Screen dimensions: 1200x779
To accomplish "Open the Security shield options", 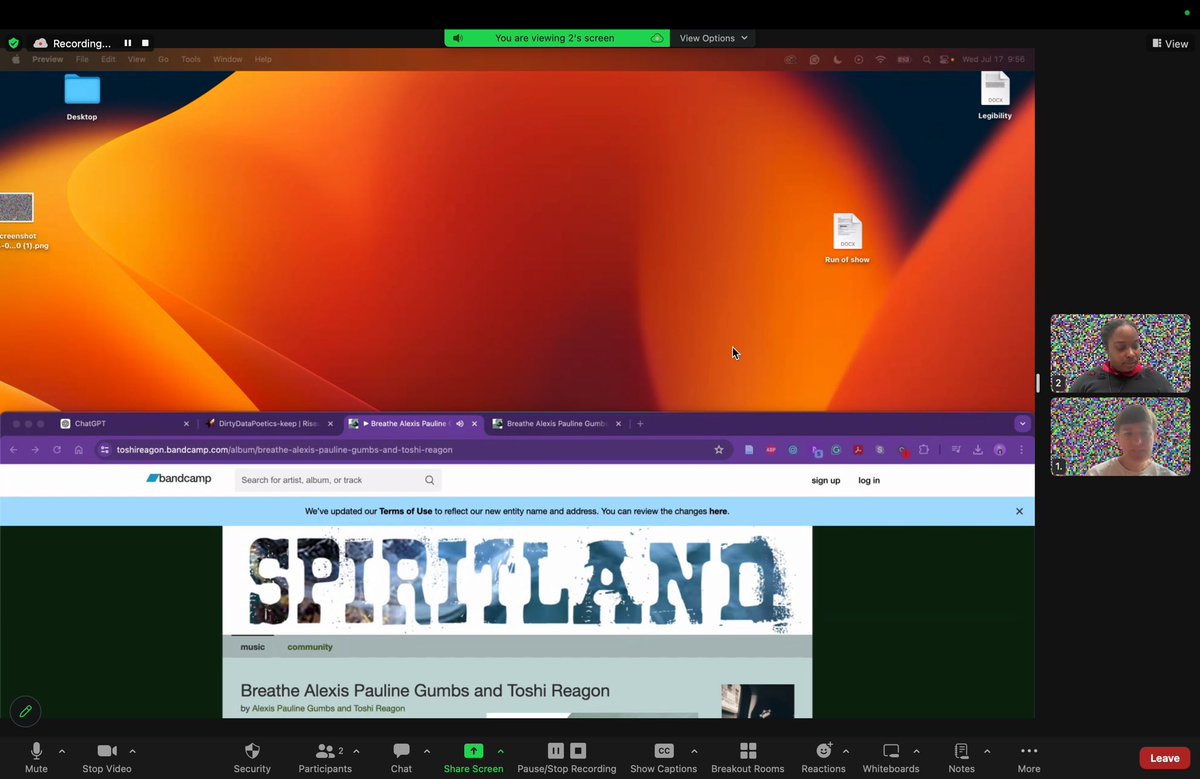I will pos(252,757).
